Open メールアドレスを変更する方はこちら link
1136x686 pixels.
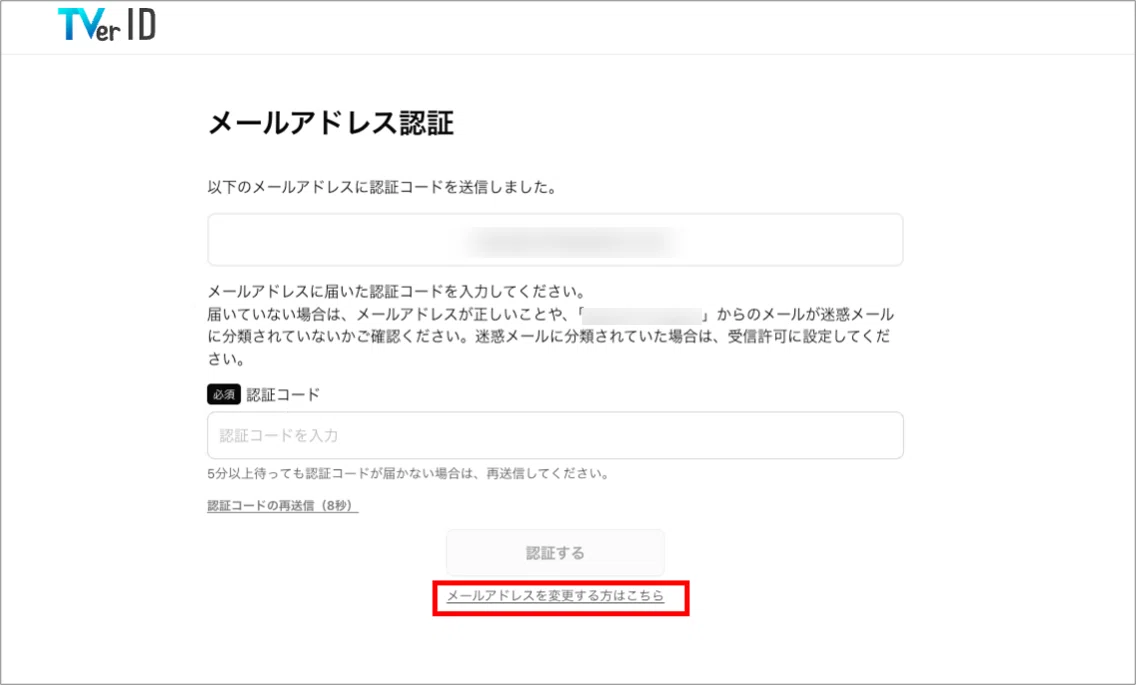(555, 595)
